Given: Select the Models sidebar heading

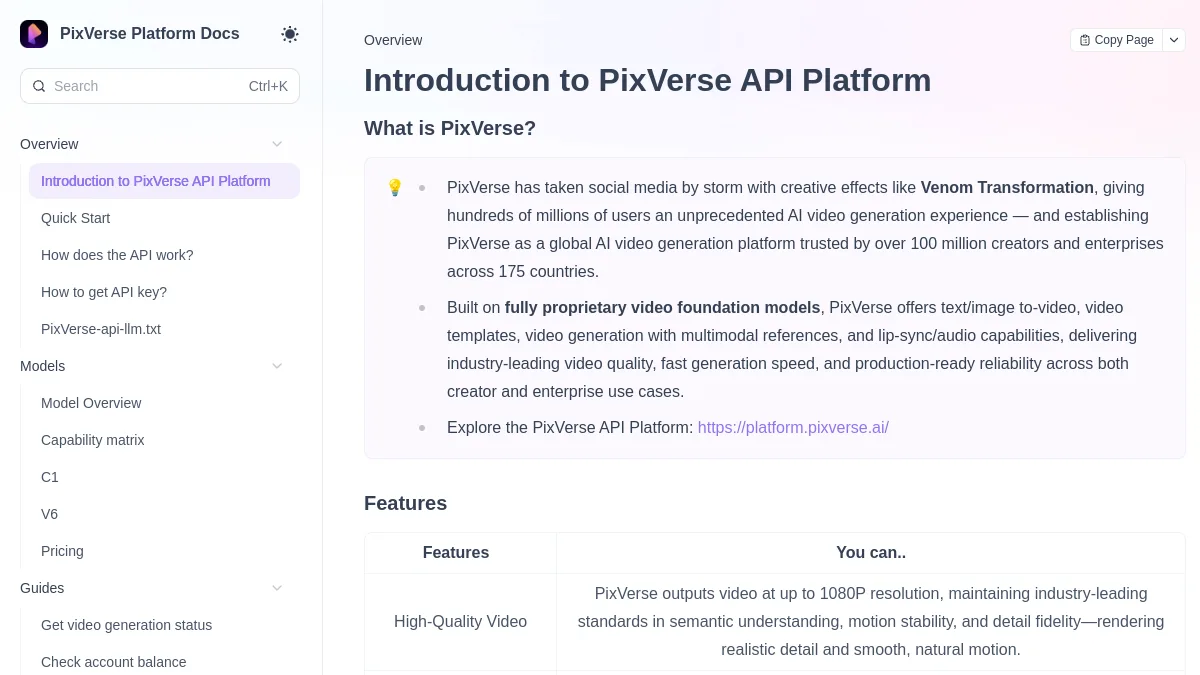Looking at the screenshot, I should click(x=43, y=366).
